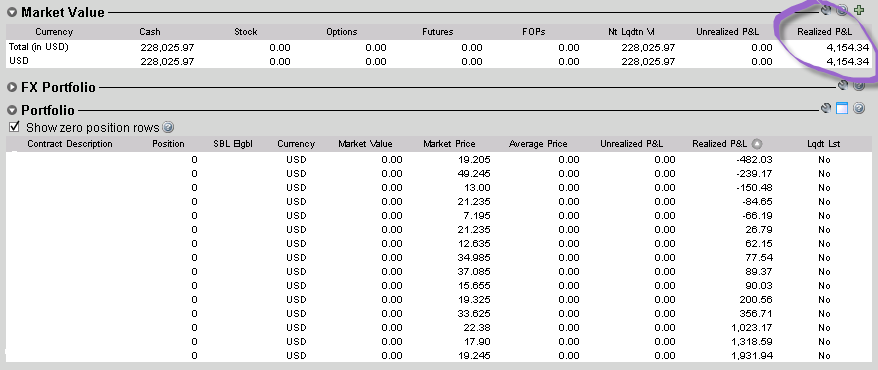
Task: Click the Realized P&L value 200.56
Action: tap(756, 299)
